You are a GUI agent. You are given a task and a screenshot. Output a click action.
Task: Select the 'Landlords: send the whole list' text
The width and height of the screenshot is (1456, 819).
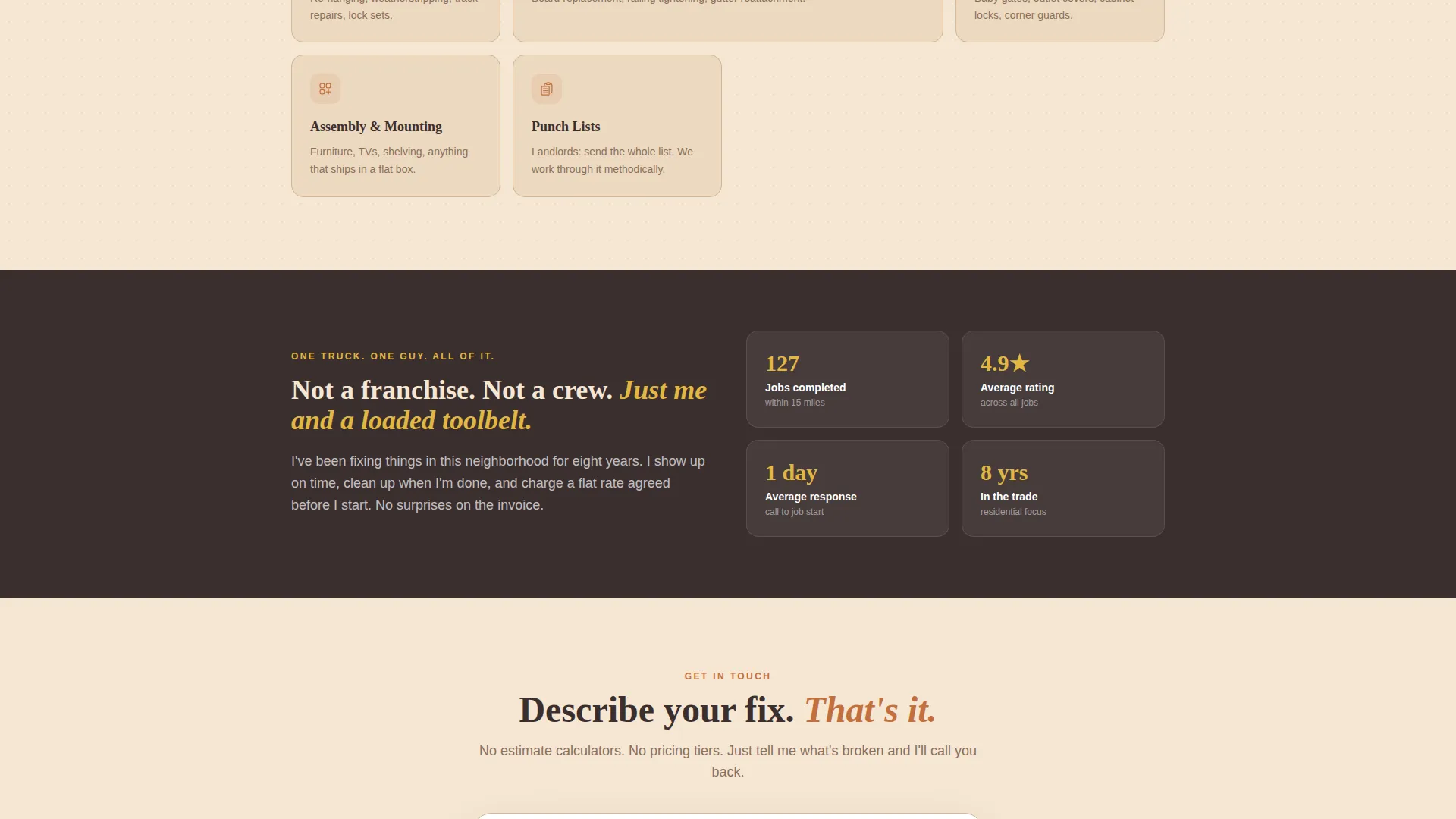click(612, 160)
